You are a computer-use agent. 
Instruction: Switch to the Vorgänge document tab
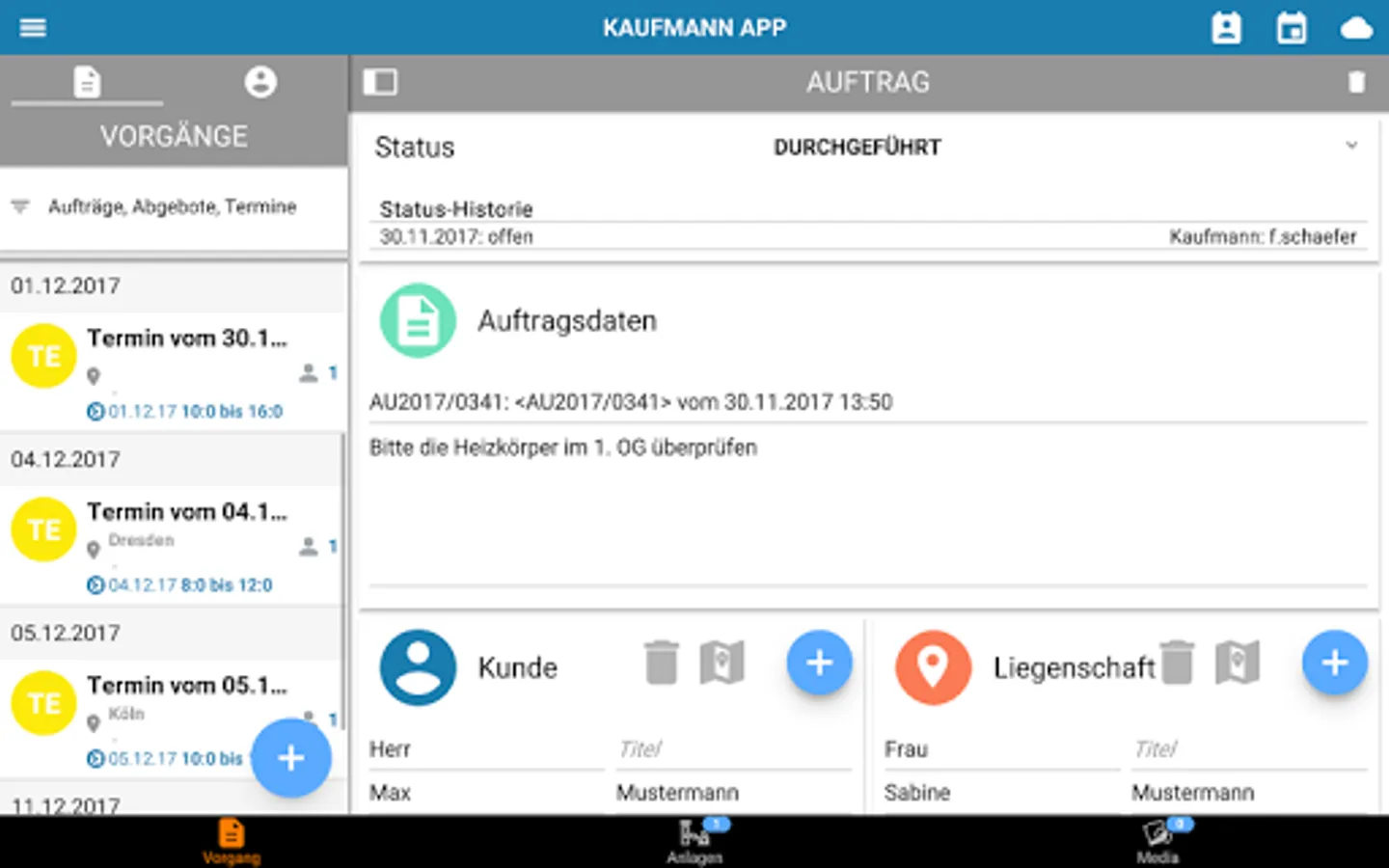tap(87, 82)
